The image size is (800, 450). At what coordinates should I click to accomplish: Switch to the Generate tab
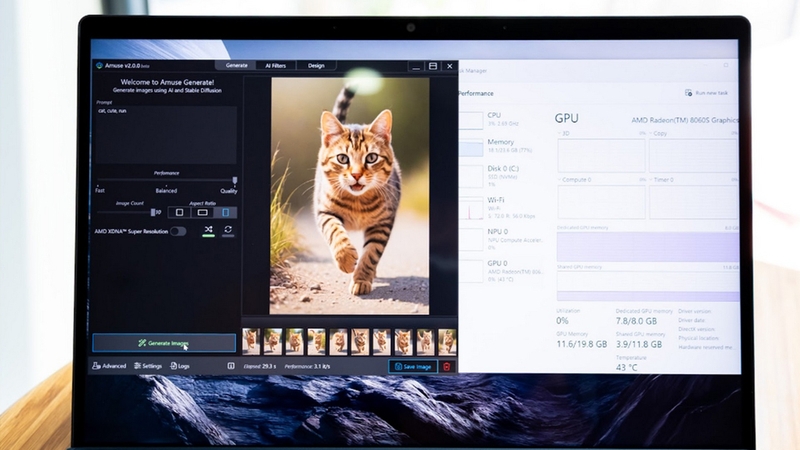click(237, 65)
